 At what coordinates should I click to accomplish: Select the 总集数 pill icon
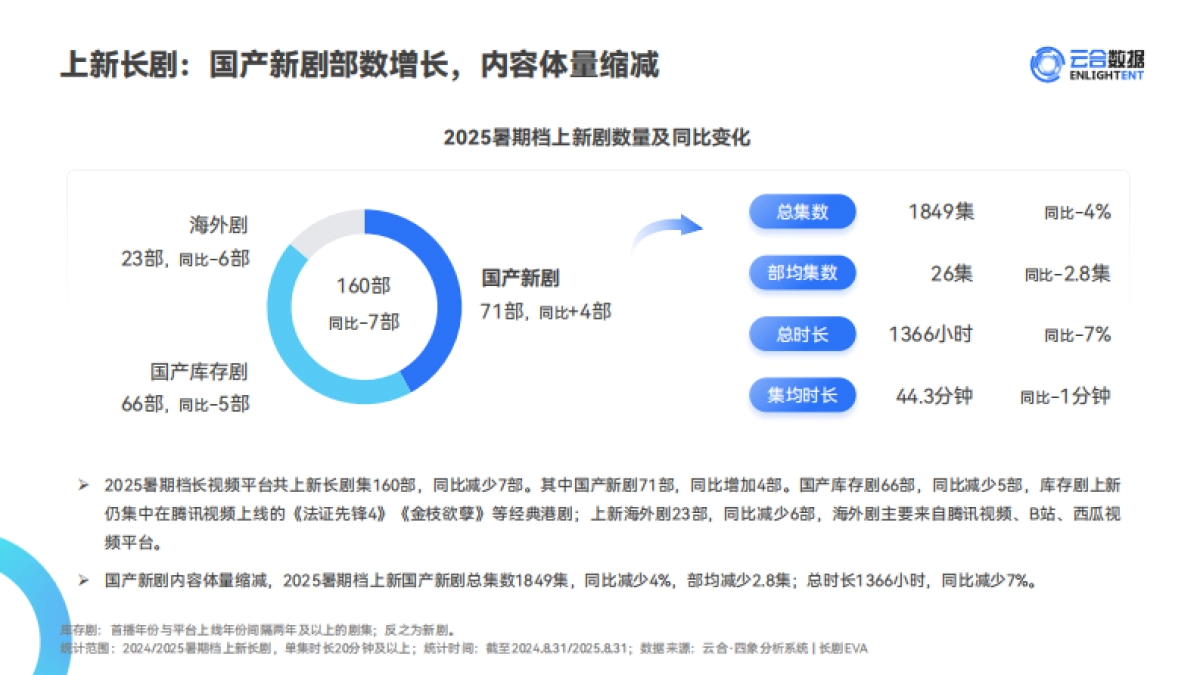tap(802, 212)
